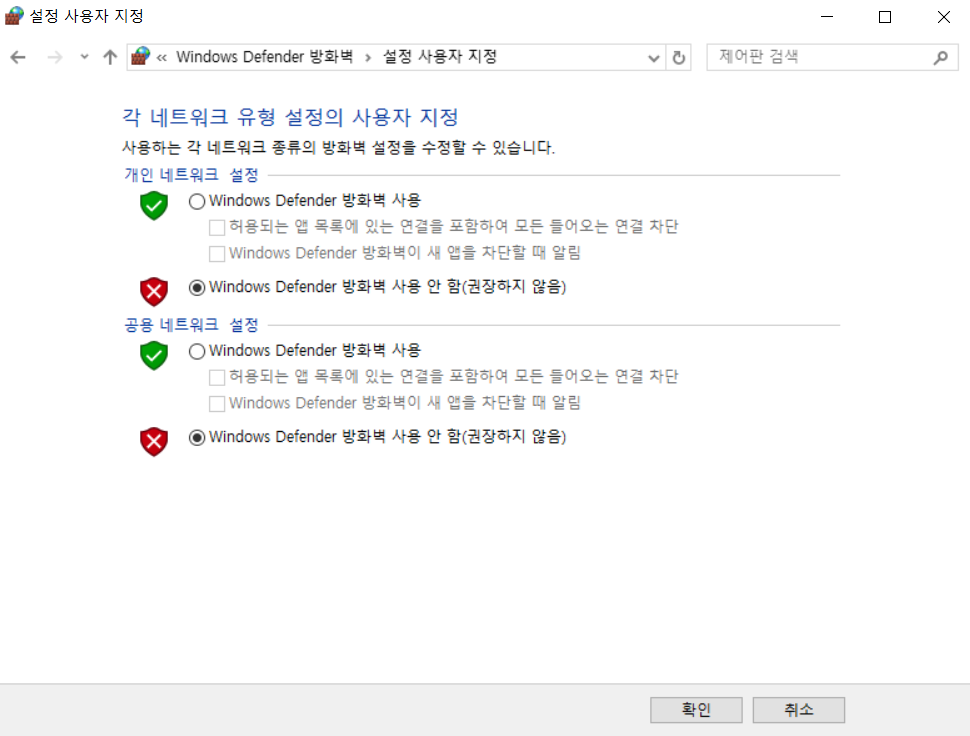
Task: Refresh the page with refresh icon
Action: click(x=679, y=58)
